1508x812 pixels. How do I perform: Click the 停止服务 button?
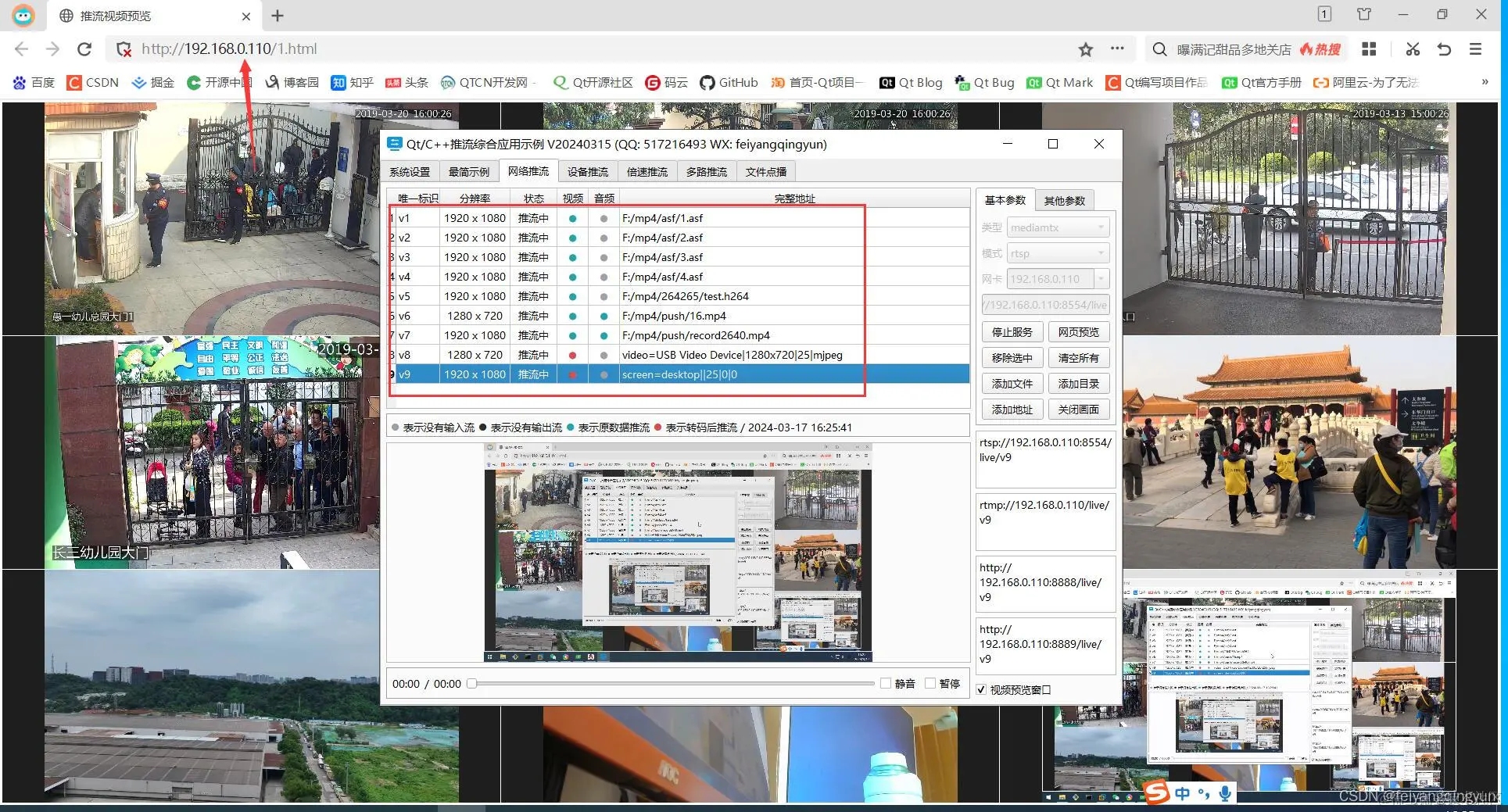(x=1012, y=331)
